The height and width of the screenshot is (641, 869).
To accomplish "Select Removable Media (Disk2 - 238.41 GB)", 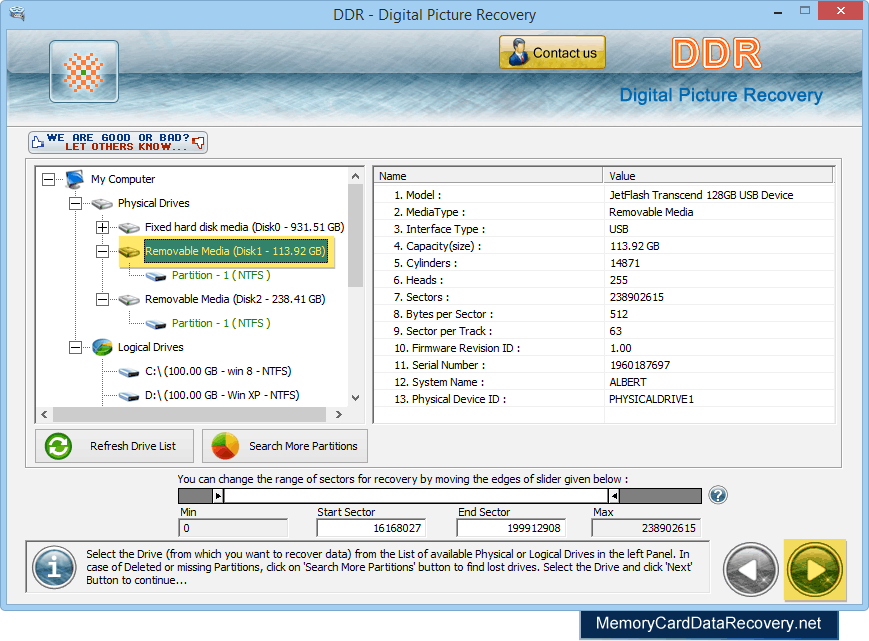I will pos(235,299).
